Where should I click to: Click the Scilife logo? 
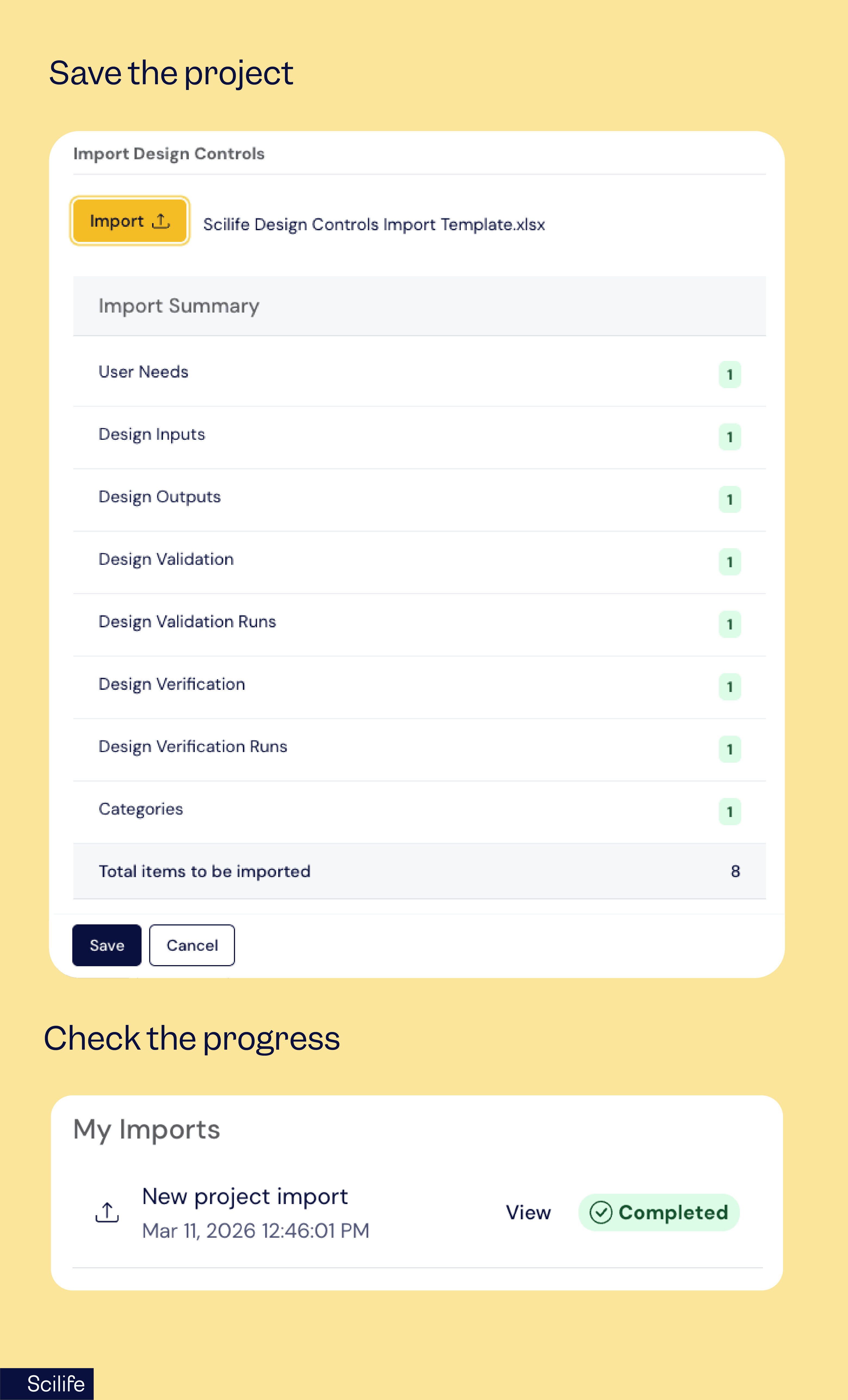(55, 1383)
